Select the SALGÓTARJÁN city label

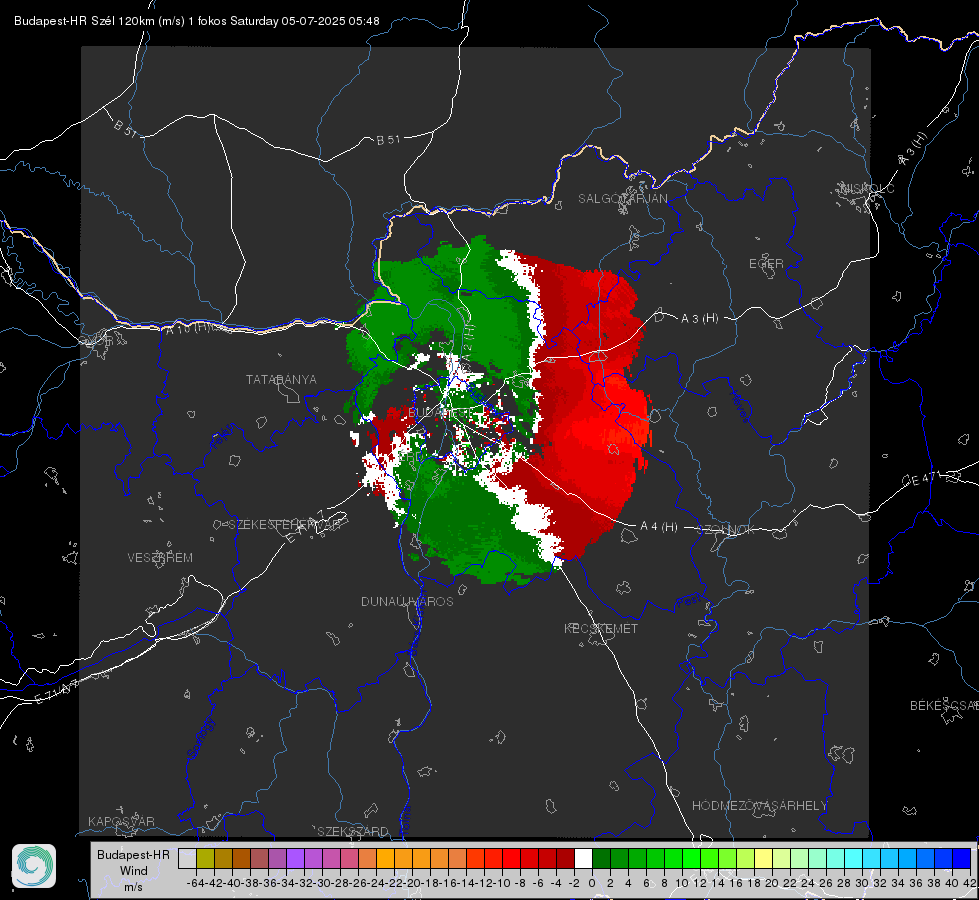click(x=622, y=199)
